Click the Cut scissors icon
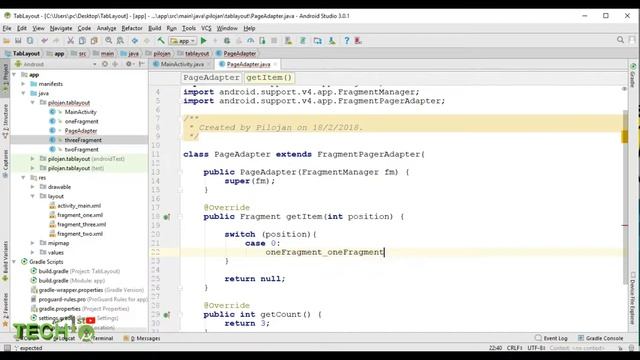 [x=71, y=41]
